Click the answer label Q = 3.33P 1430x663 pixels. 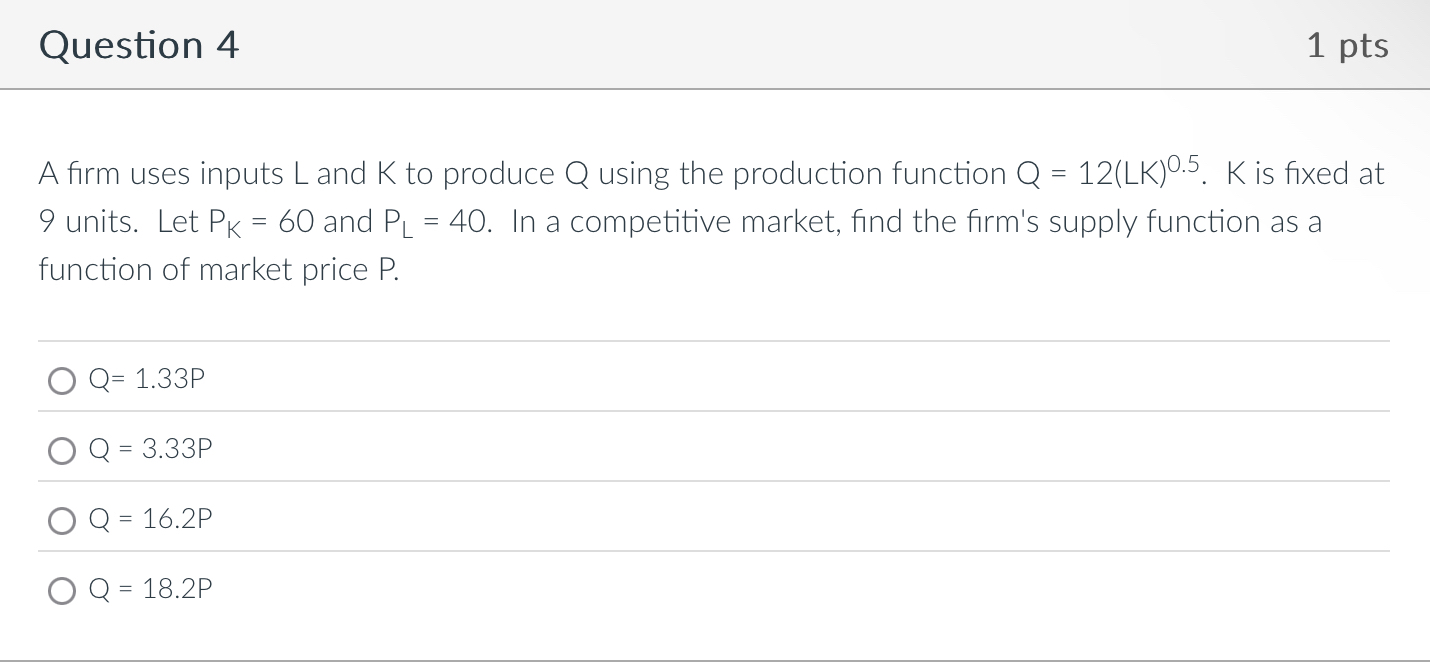[150, 449]
